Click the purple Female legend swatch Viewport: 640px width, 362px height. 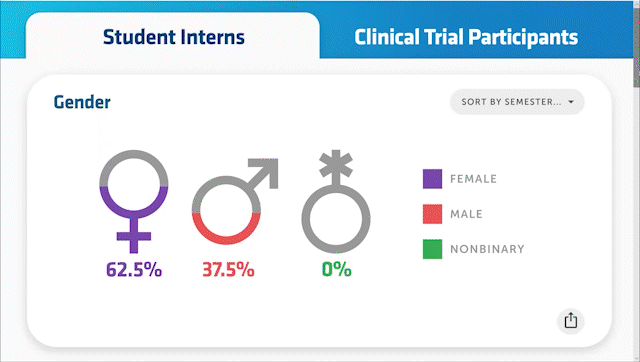click(432, 179)
